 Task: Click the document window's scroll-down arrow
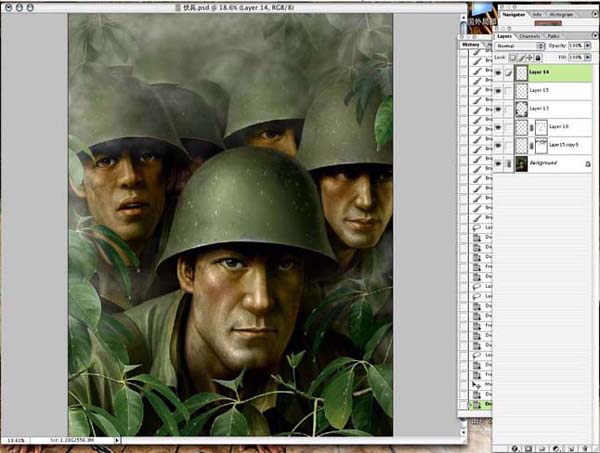click(x=463, y=433)
